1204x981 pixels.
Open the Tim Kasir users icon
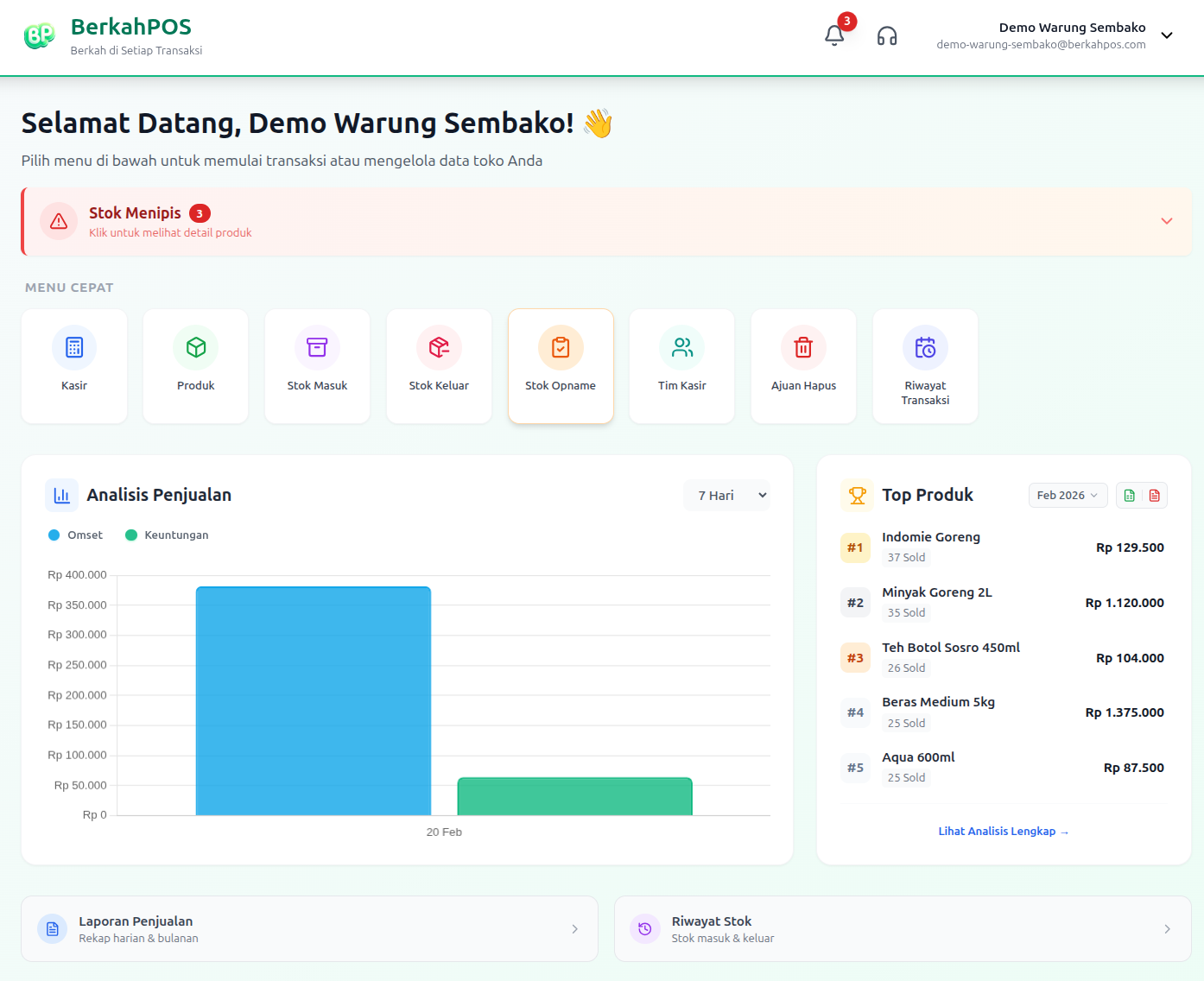682,347
